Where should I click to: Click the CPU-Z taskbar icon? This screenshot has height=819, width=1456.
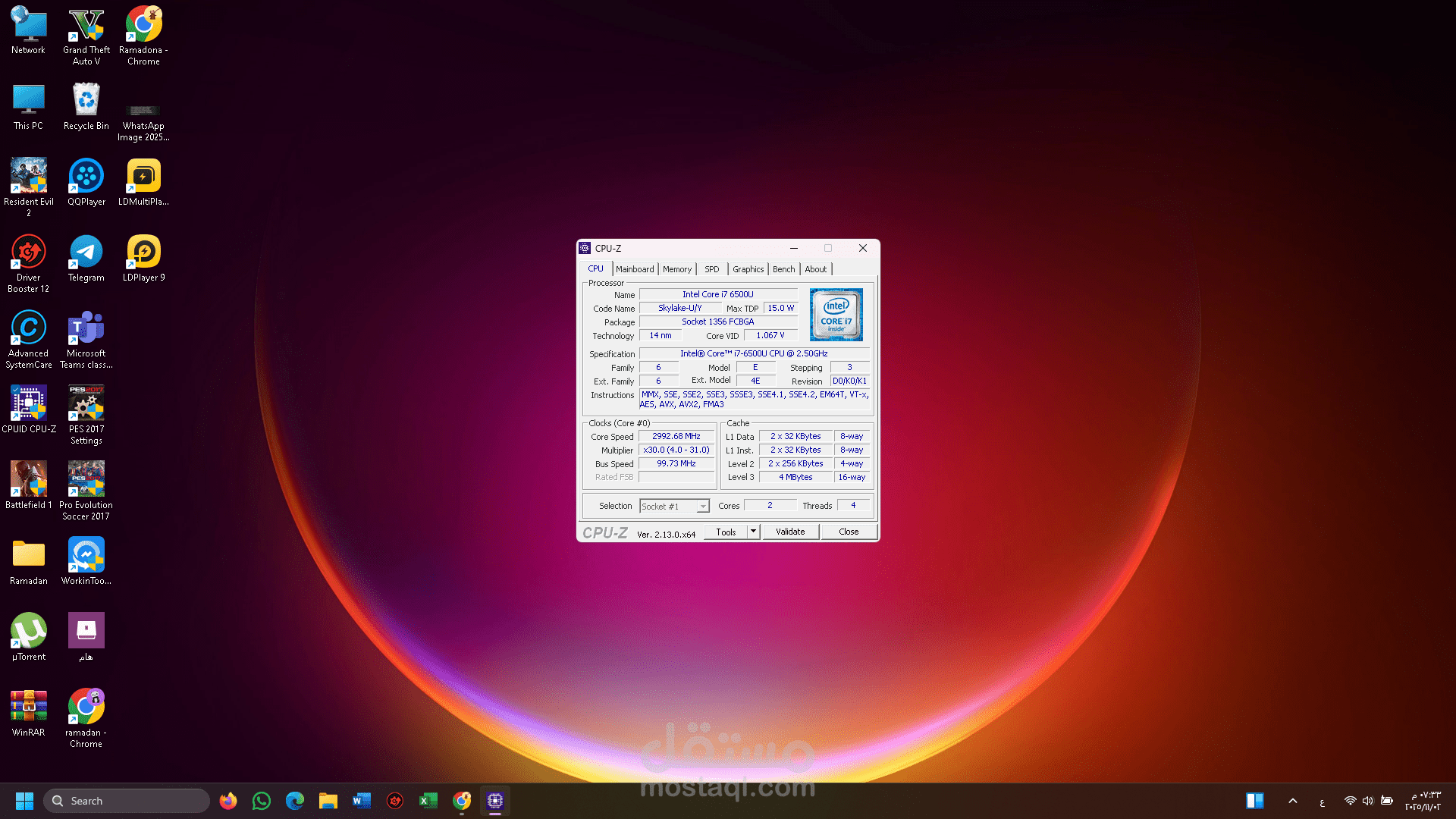[495, 801]
